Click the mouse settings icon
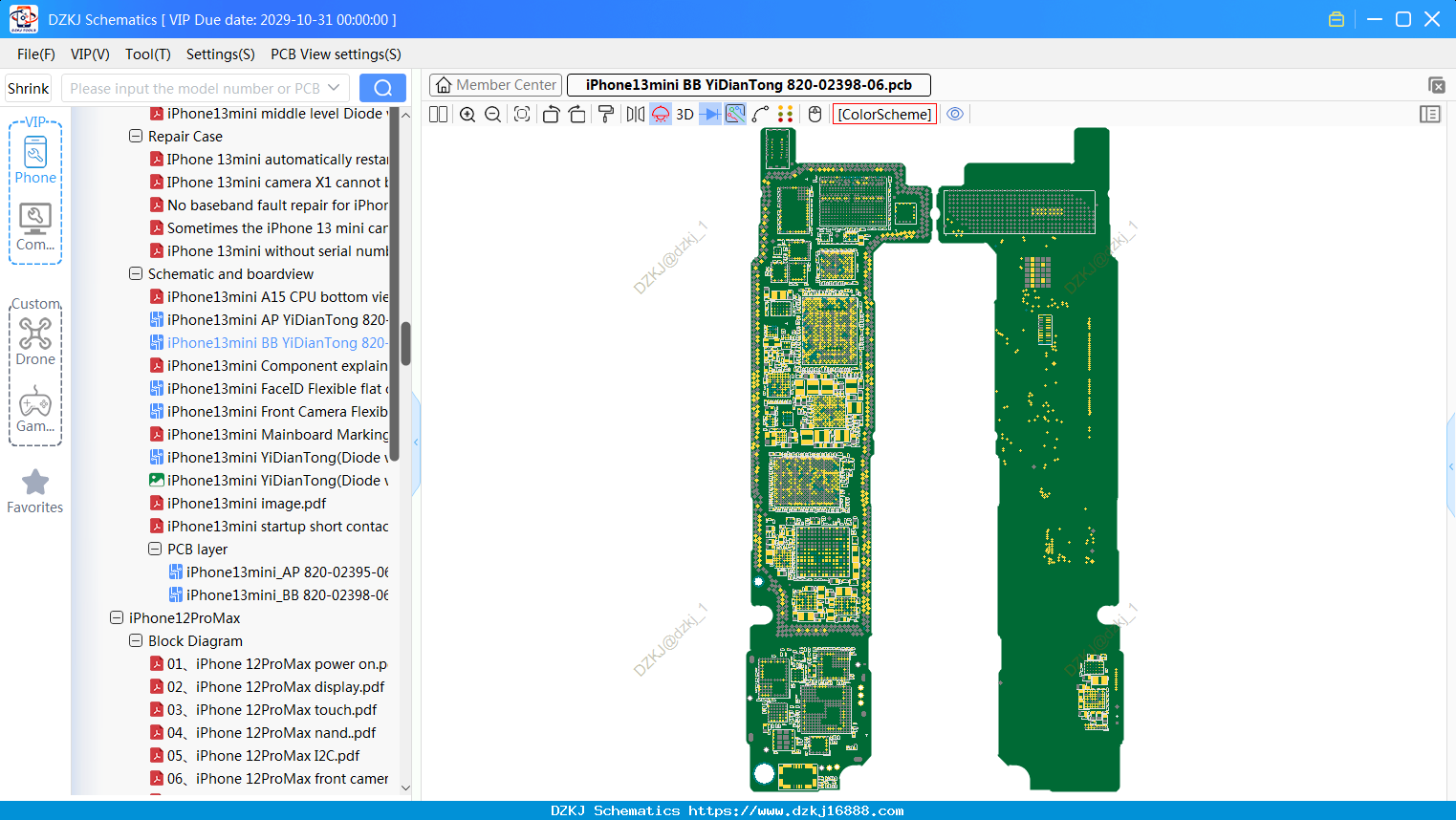Screen dimensions: 1456x820 [x=815, y=114]
